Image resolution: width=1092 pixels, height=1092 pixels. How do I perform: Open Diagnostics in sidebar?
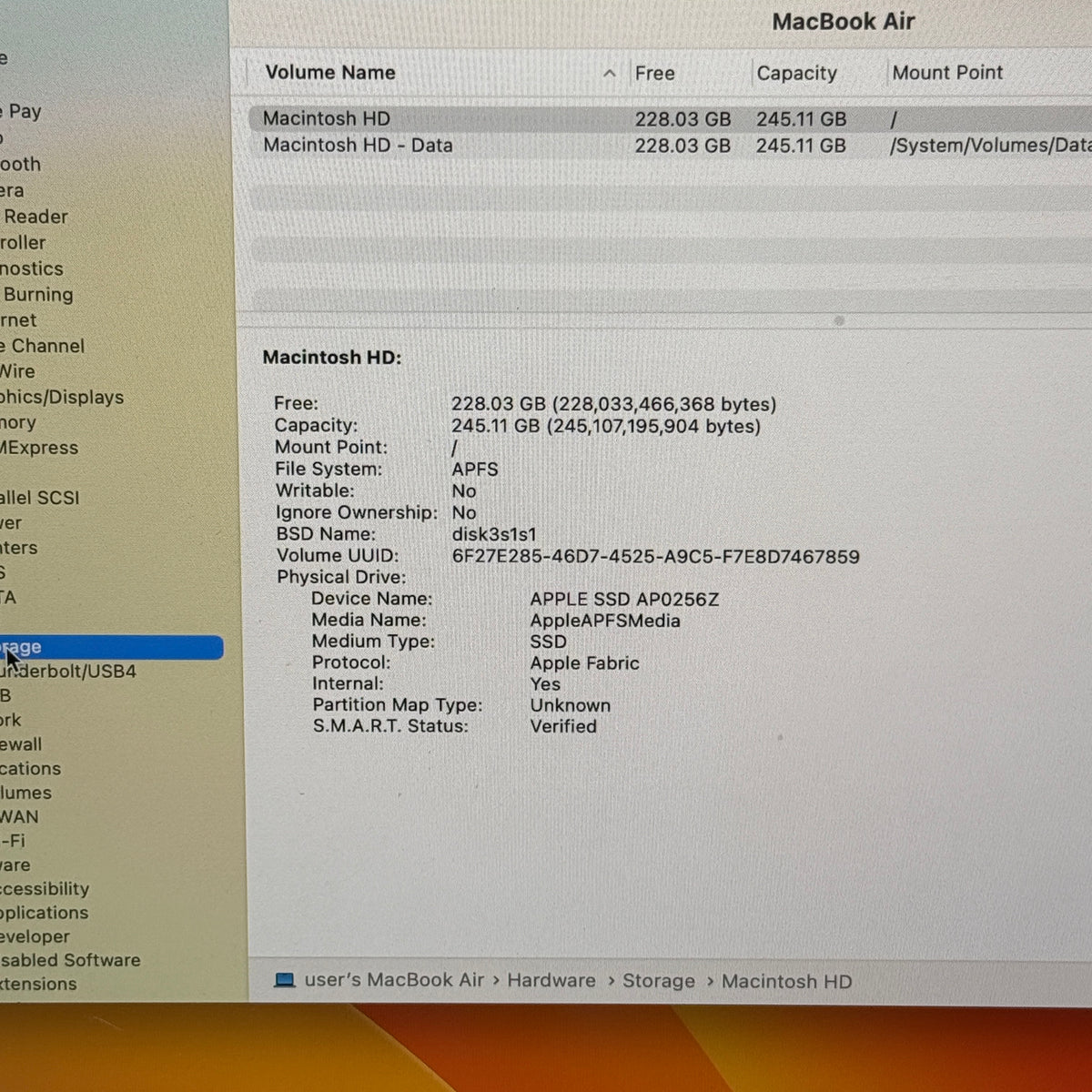click(32, 268)
